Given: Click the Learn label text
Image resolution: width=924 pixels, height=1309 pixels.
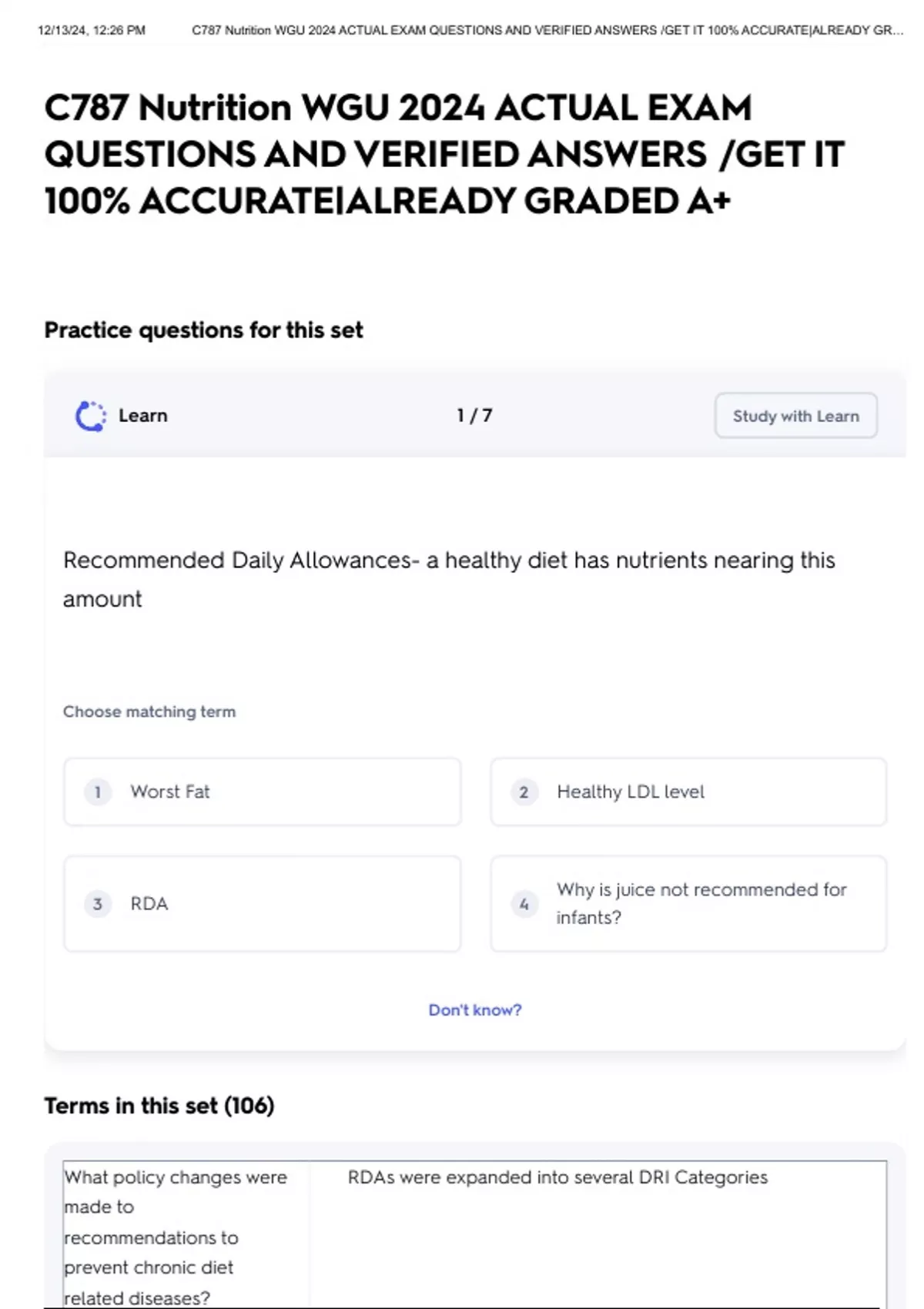Looking at the screenshot, I should [x=143, y=416].
